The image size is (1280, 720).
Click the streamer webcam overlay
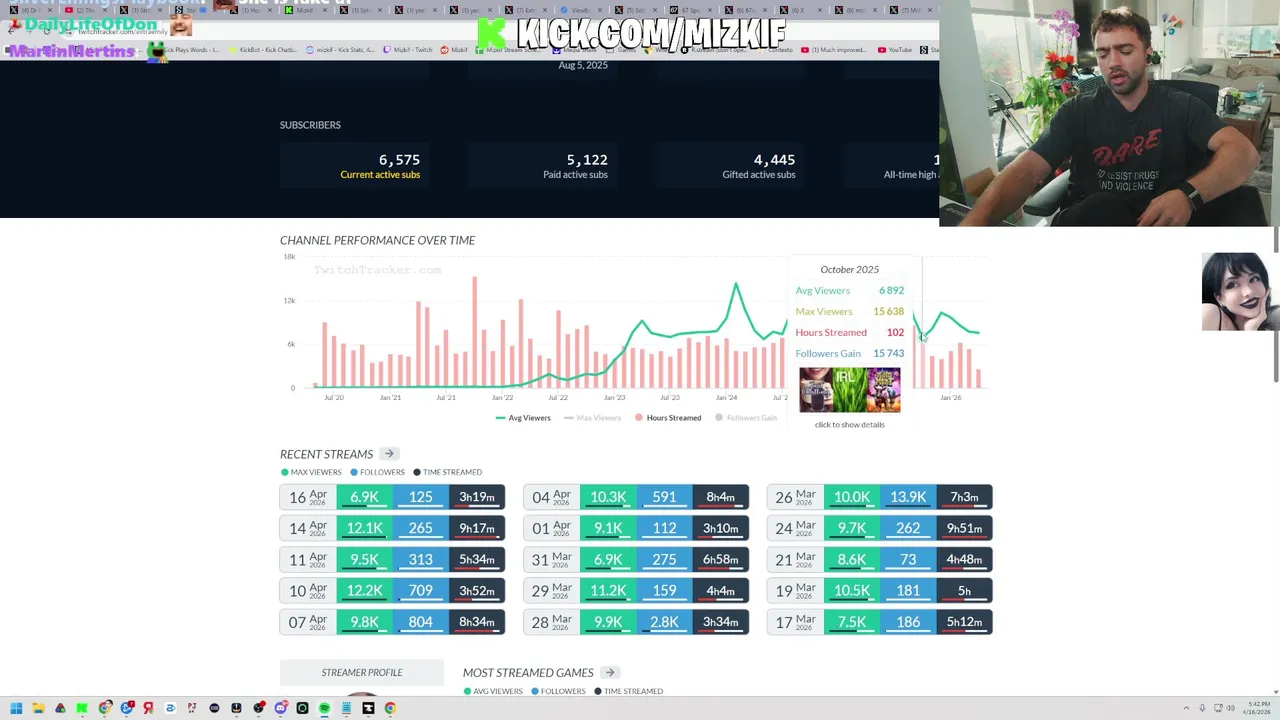pyautogui.click(x=1109, y=113)
